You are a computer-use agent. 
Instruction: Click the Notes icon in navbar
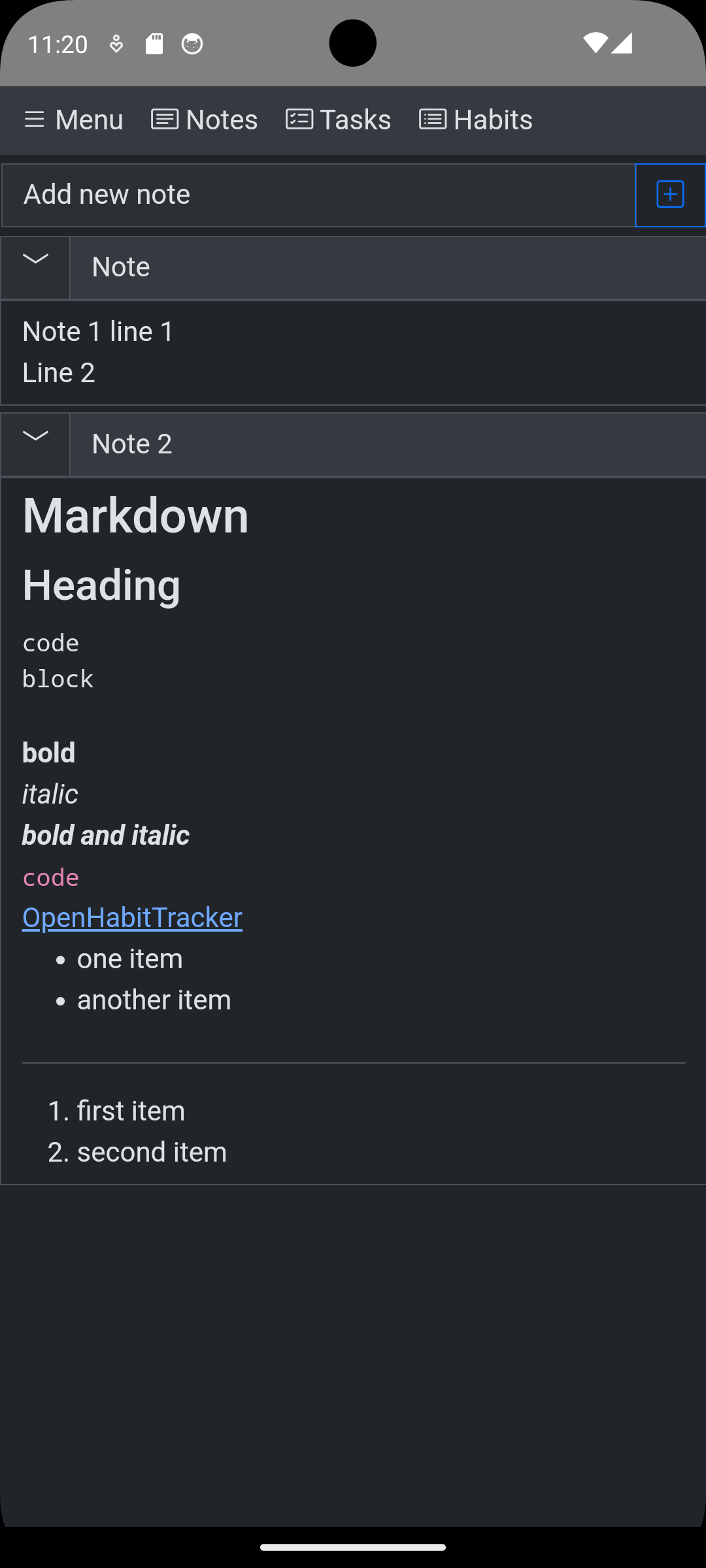click(165, 120)
